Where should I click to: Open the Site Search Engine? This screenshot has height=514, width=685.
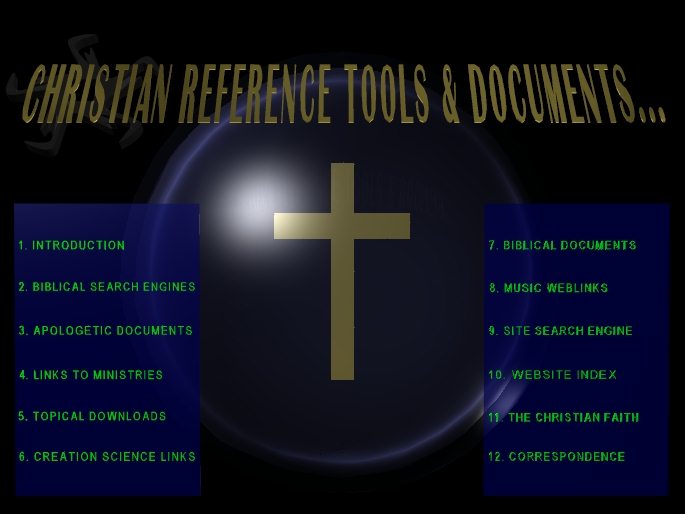(x=560, y=331)
